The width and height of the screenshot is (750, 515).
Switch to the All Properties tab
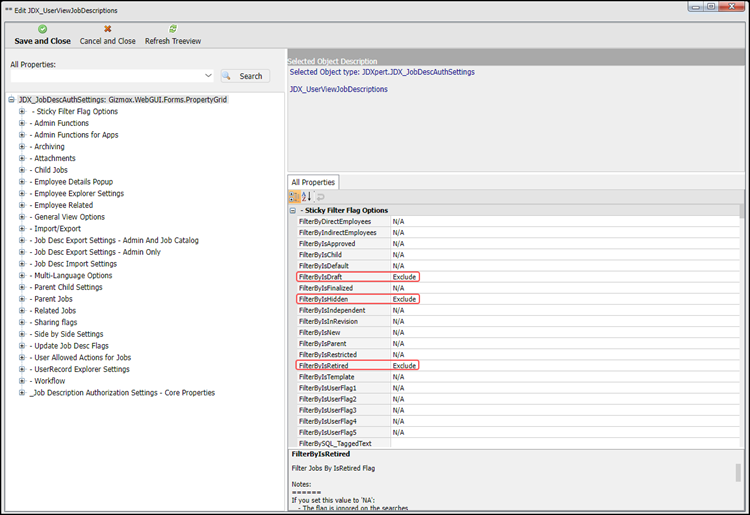313,182
